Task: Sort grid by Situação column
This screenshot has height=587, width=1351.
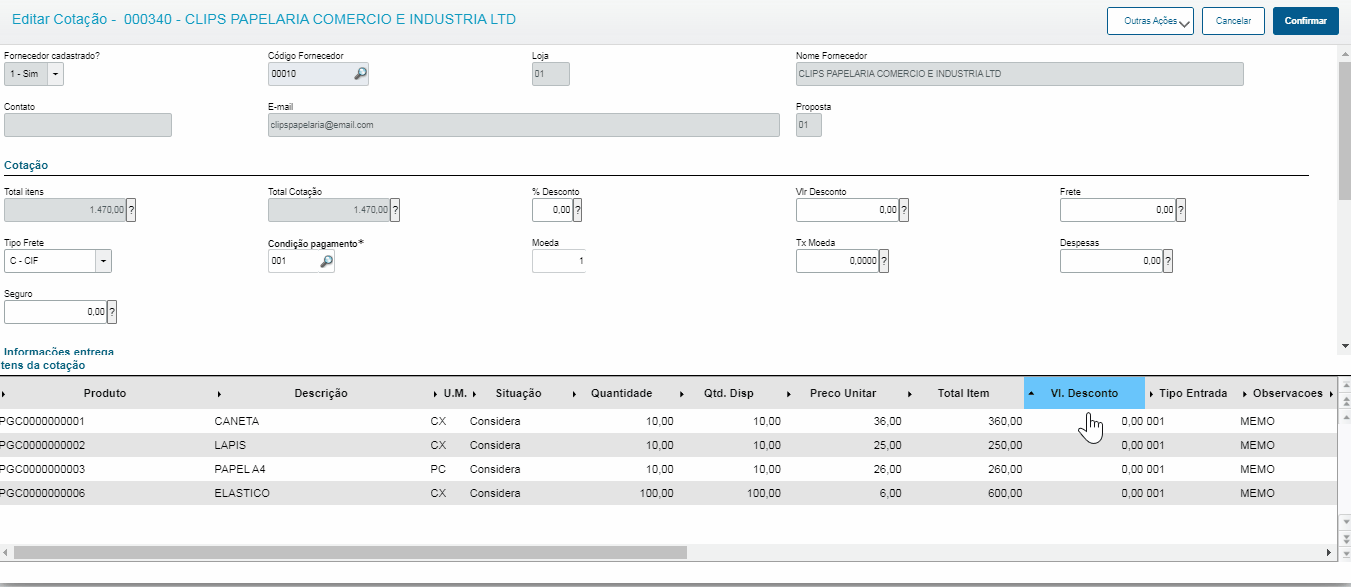Action: pos(518,393)
